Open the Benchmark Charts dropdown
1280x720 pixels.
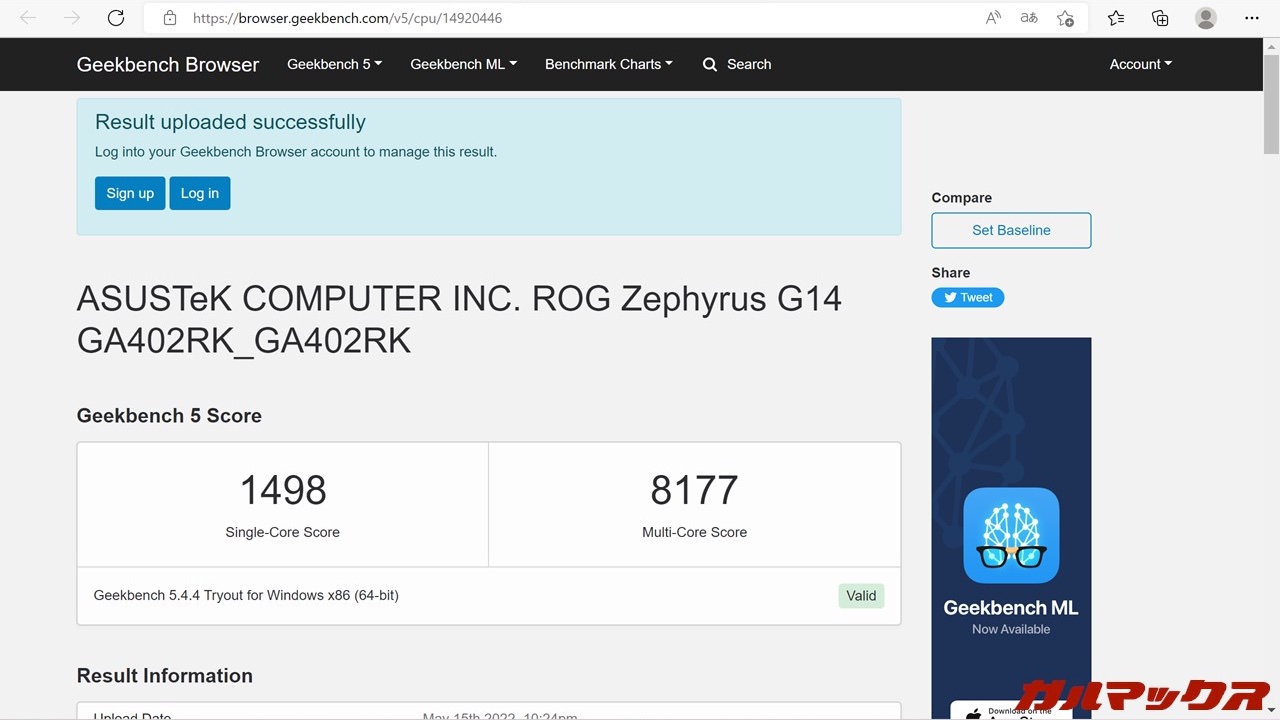[x=608, y=64]
